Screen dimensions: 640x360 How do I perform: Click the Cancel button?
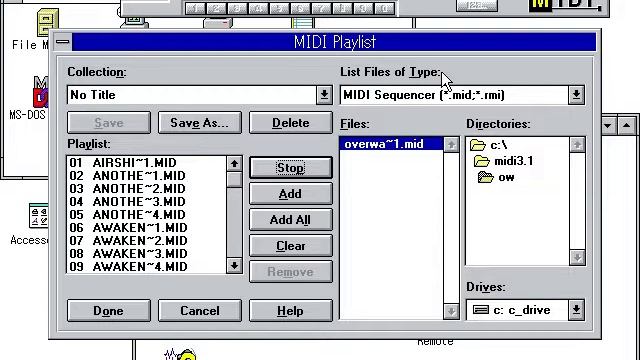click(200, 311)
